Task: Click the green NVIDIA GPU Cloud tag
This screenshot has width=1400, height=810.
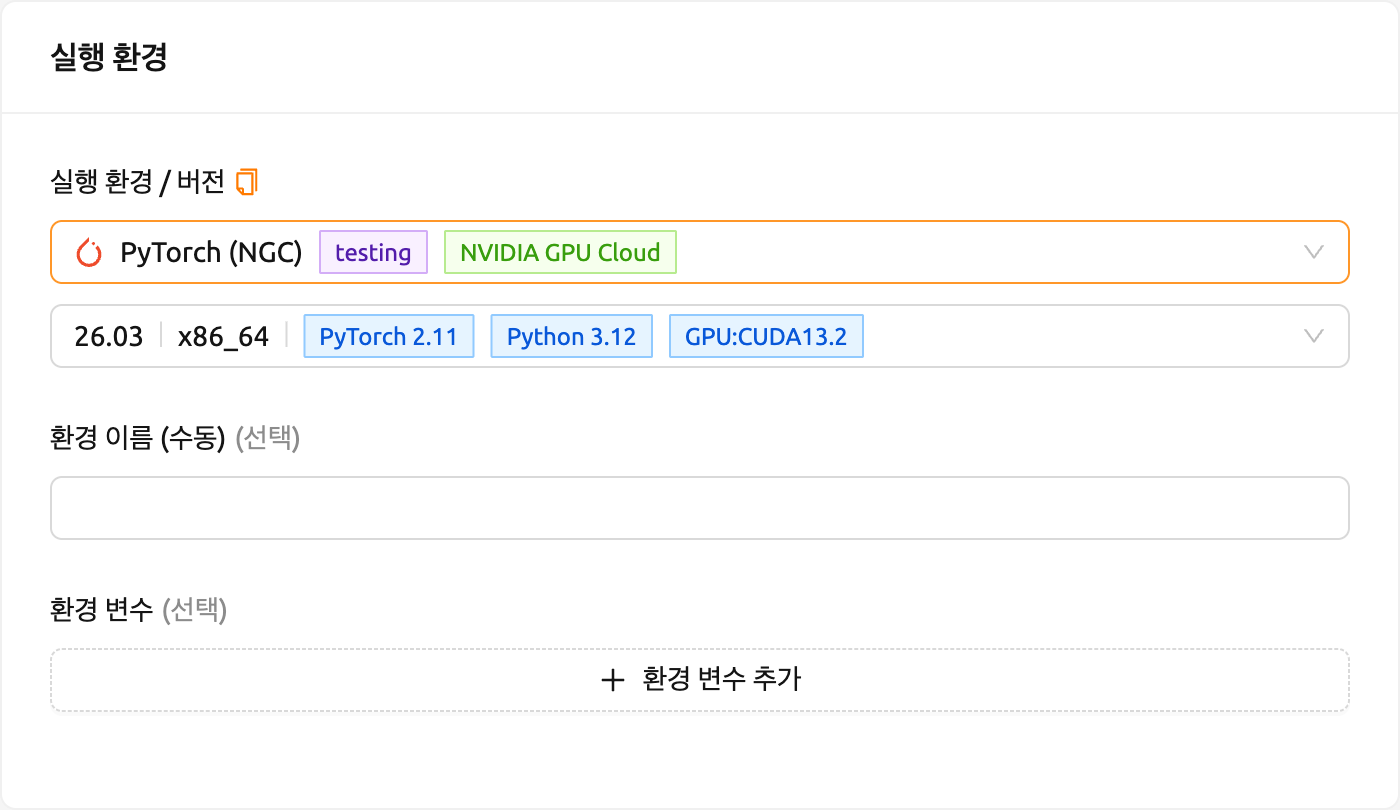Action: point(560,252)
